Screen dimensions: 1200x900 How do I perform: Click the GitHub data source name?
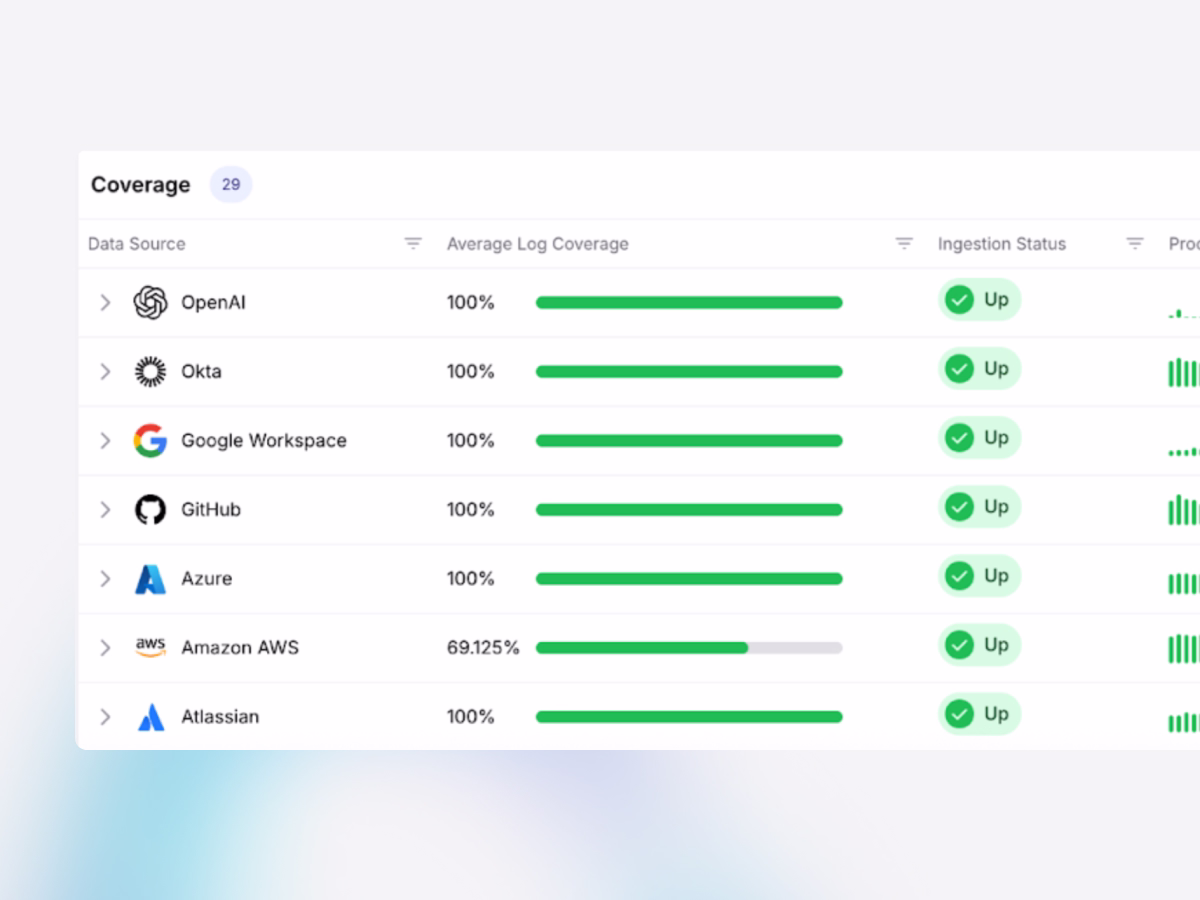click(x=211, y=509)
